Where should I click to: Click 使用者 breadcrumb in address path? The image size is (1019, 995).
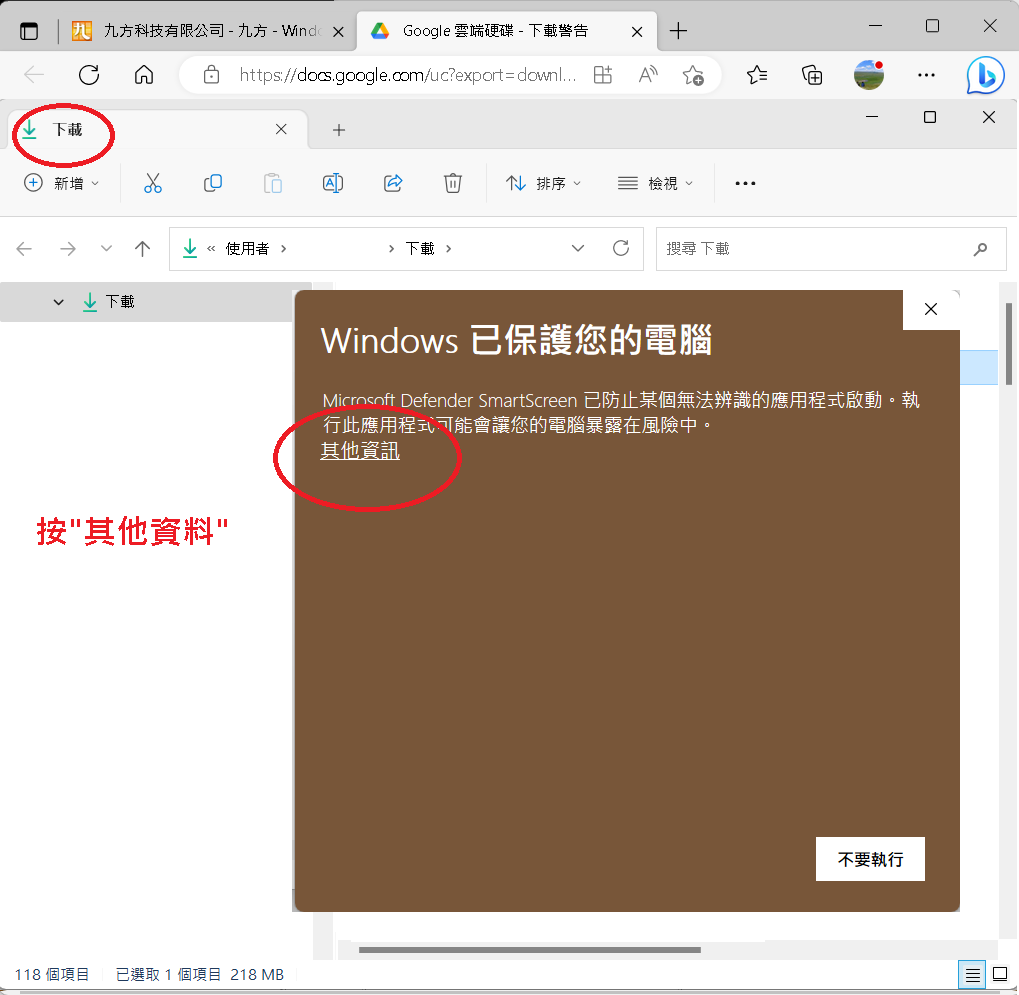click(x=248, y=249)
